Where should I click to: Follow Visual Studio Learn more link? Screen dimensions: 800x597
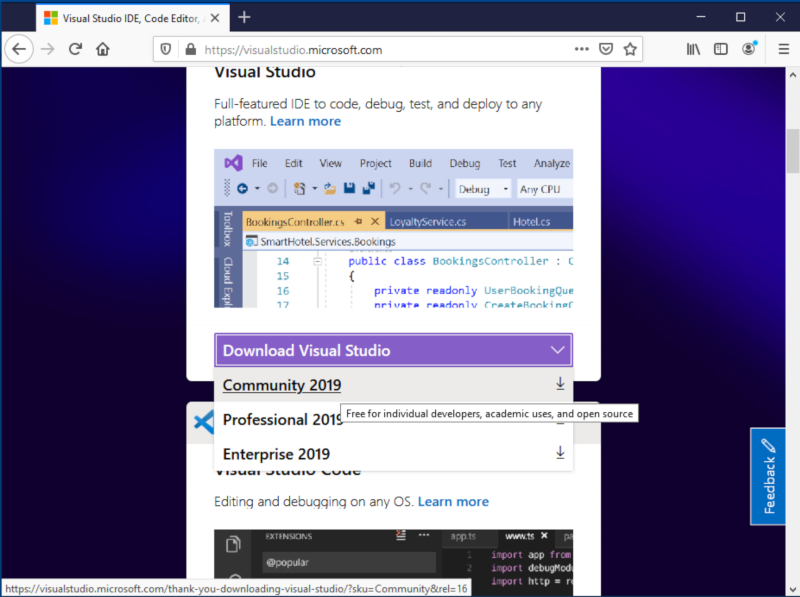305,121
